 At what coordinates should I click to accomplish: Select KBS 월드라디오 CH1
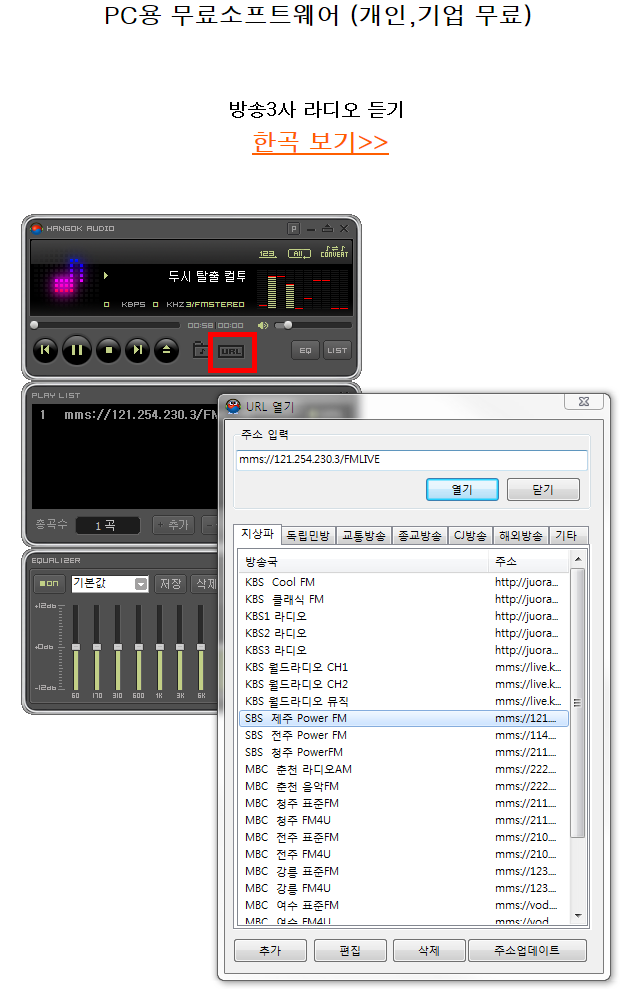pyautogui.click(x=404, y=667)
